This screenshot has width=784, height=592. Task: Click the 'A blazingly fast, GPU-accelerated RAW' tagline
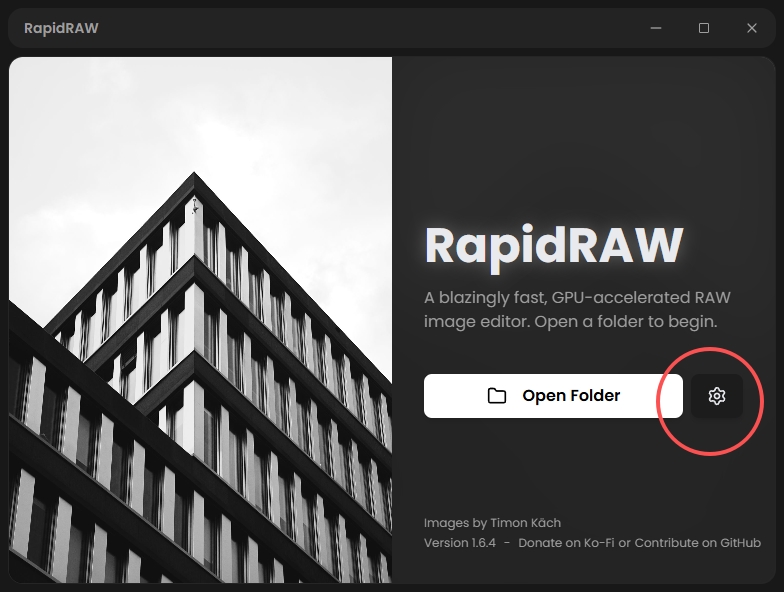coord(577,298)
